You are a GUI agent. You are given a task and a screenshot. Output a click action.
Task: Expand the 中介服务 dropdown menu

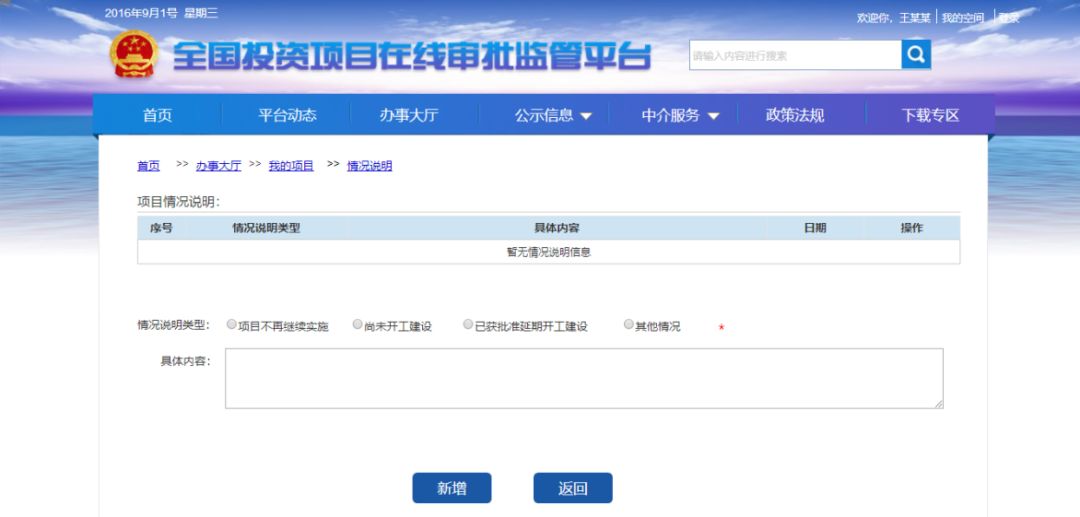[680, 115]
